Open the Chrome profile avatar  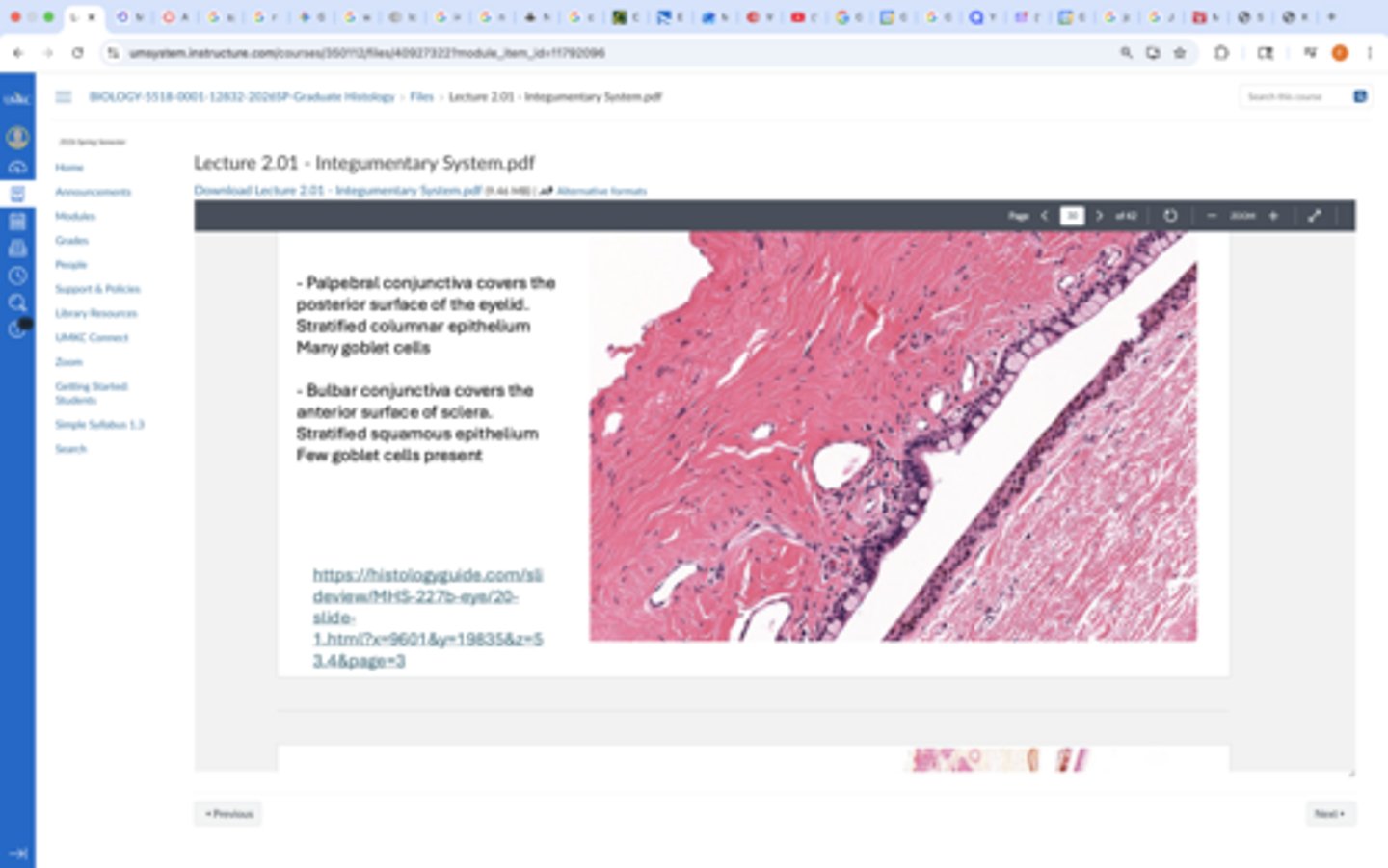coord(1340,53)
